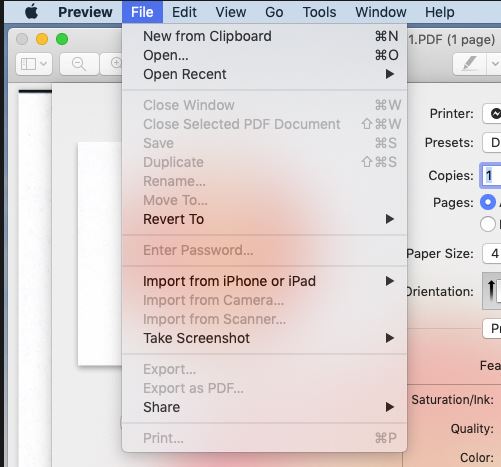Click the markup pen toolbar icon

pyautogui.click(x=469, y=63)
